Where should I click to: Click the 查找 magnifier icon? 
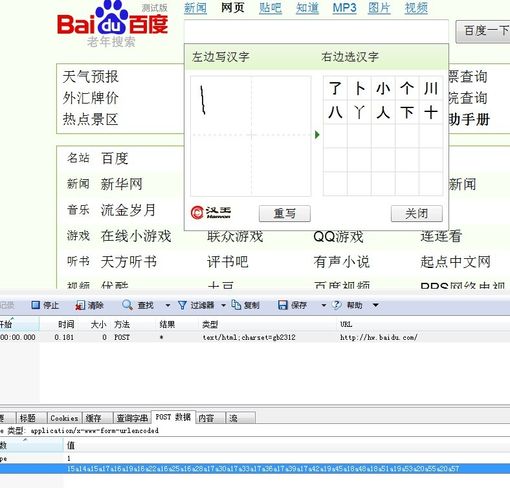(127, 305)
